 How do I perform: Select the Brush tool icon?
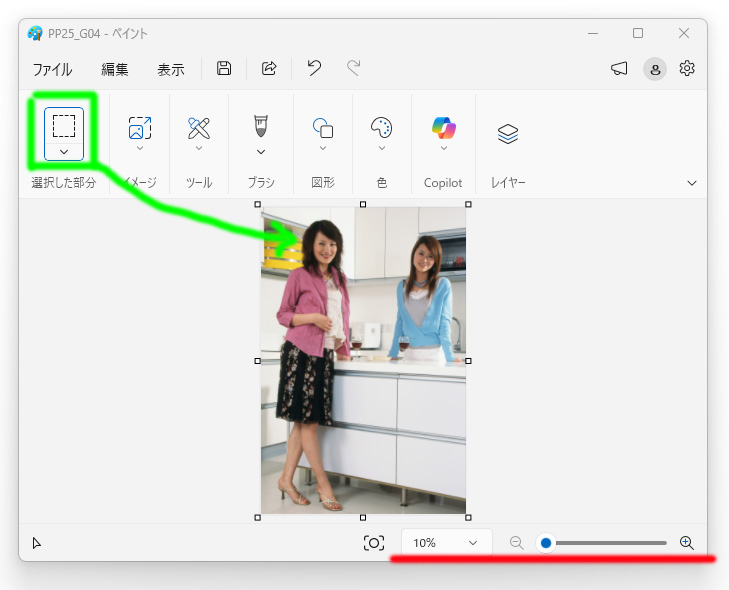pyautogui.click(x=261, y=126)
